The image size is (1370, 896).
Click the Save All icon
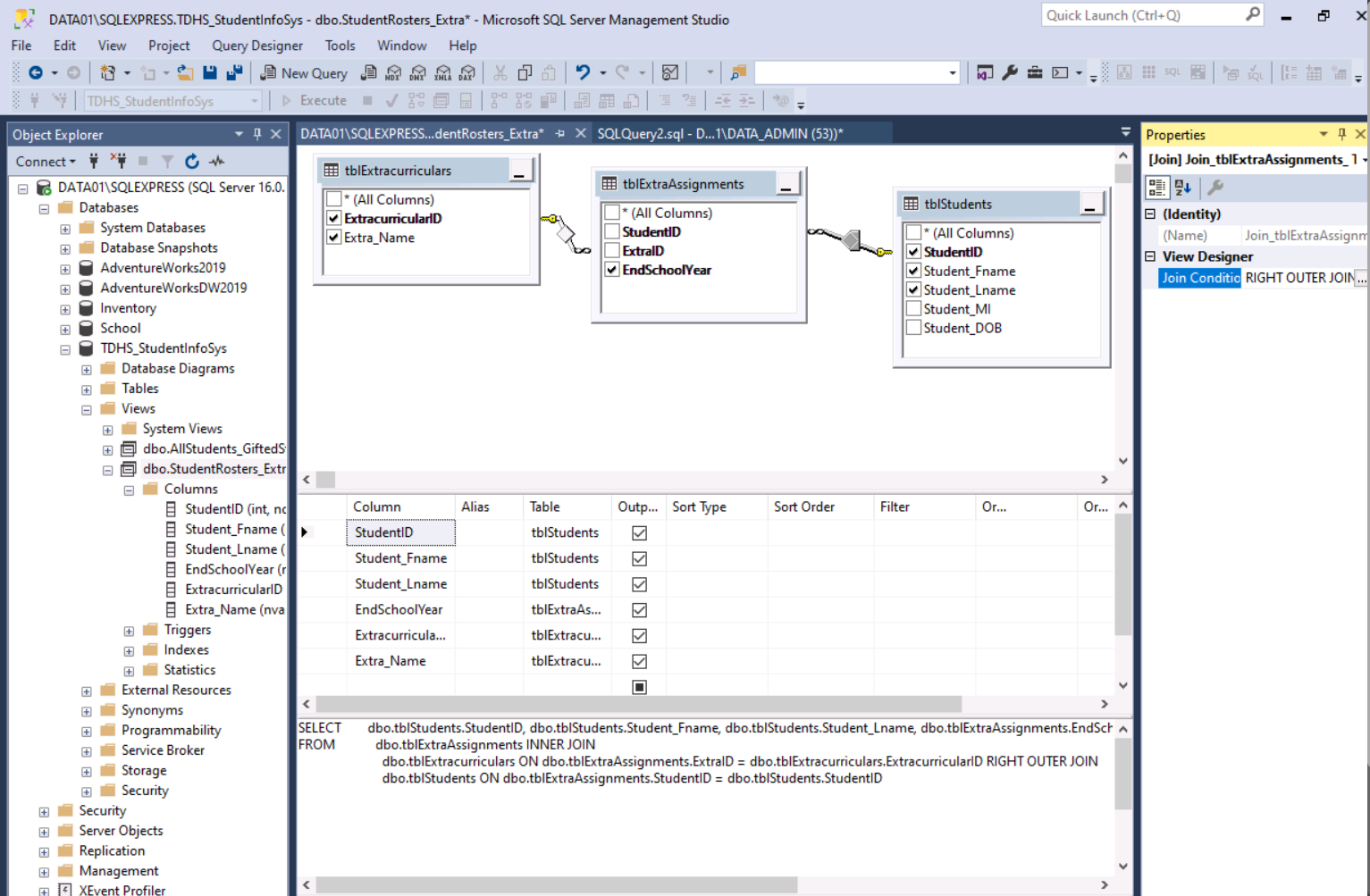tap(234, 73)
